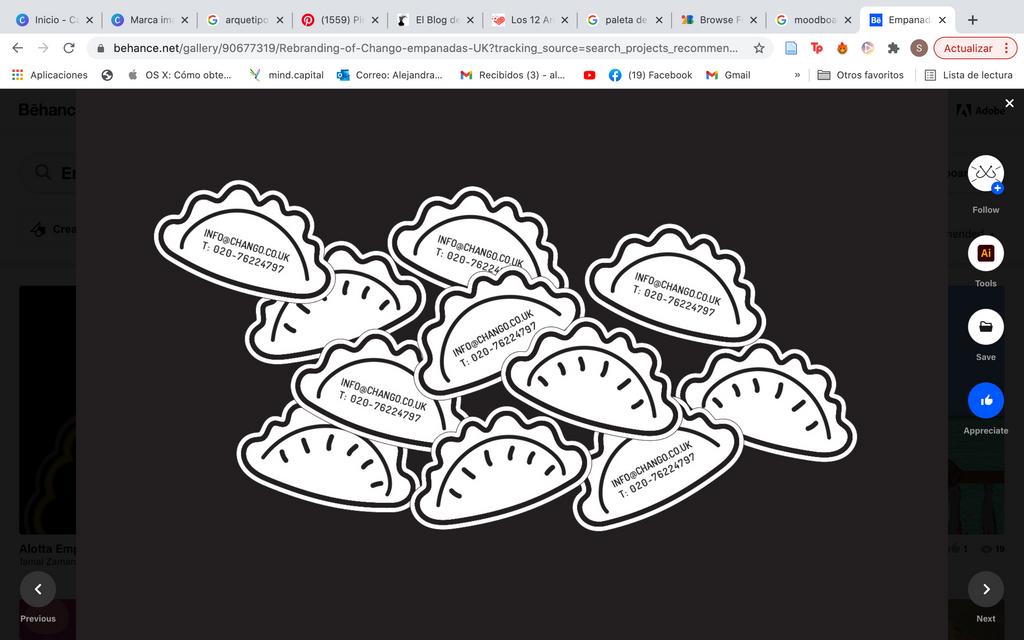
Task: Open the fire extension icon
Action: coord(842,48)
